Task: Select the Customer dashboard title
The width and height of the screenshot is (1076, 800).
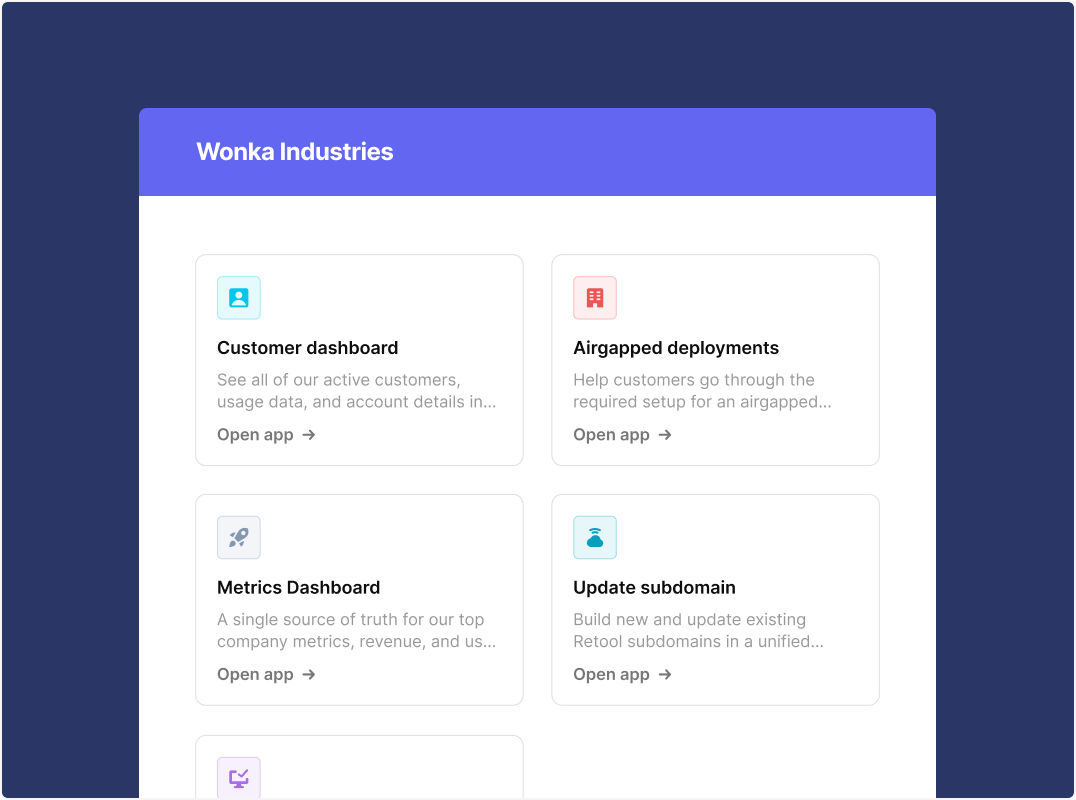Action: [x=307, y=348]
